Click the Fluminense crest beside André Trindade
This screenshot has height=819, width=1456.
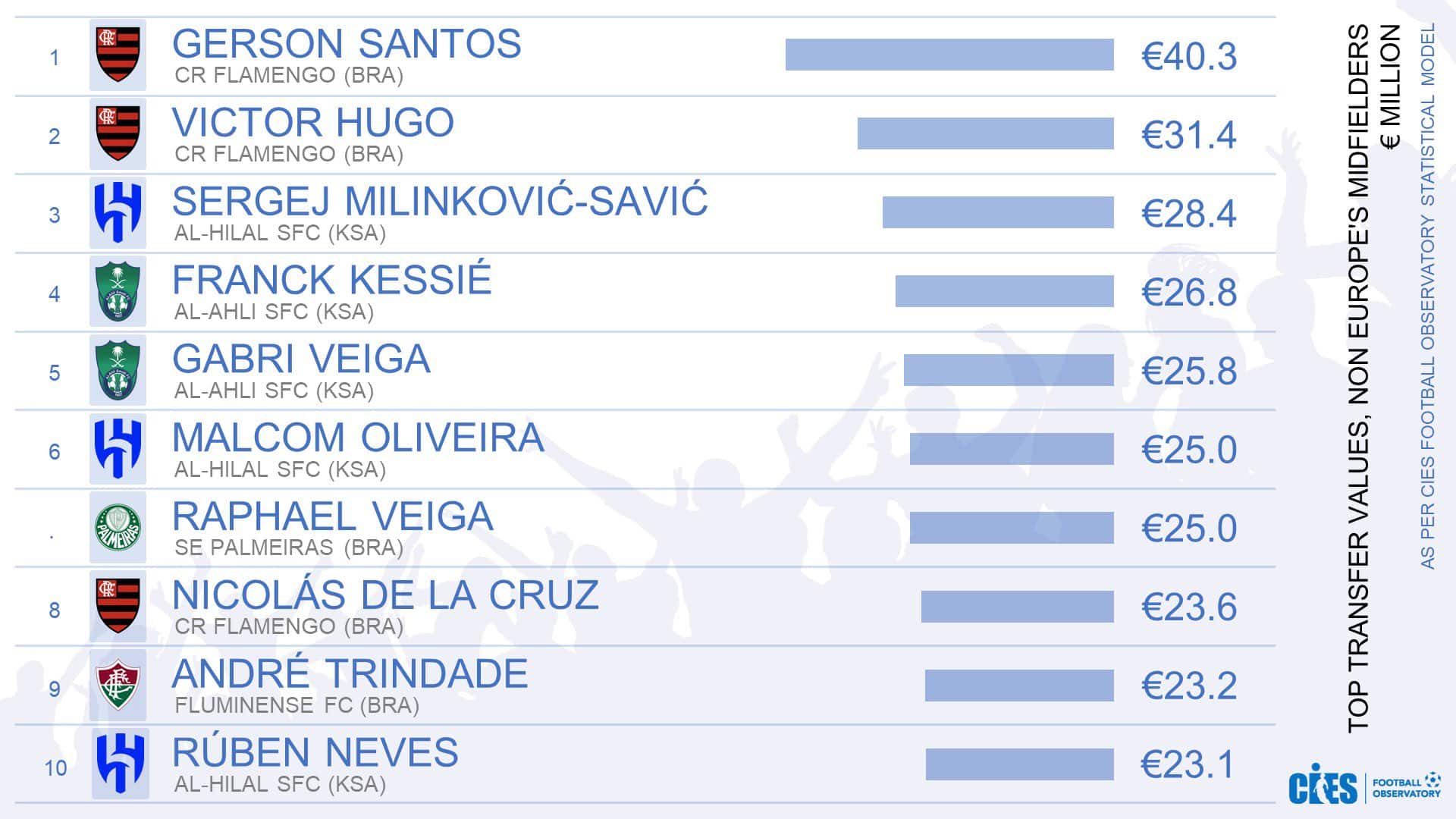point(118,686)
